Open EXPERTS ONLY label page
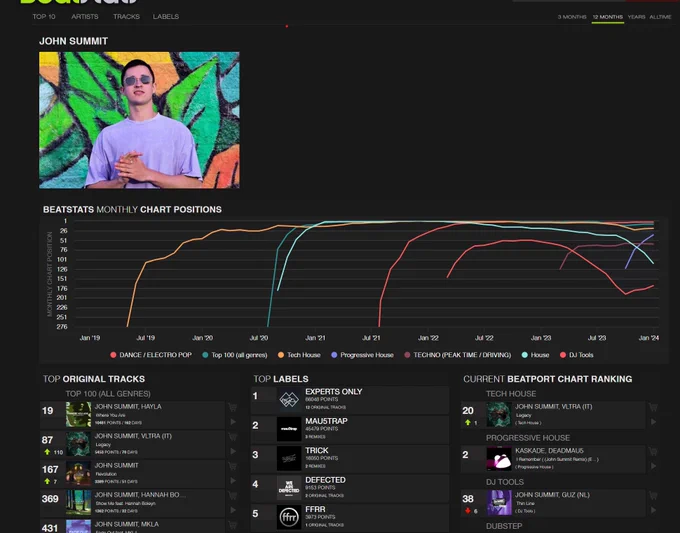 (x=333, y=392)
